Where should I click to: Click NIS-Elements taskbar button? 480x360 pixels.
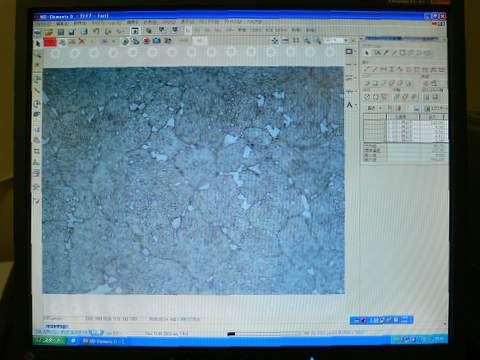[x=104, y=341]
